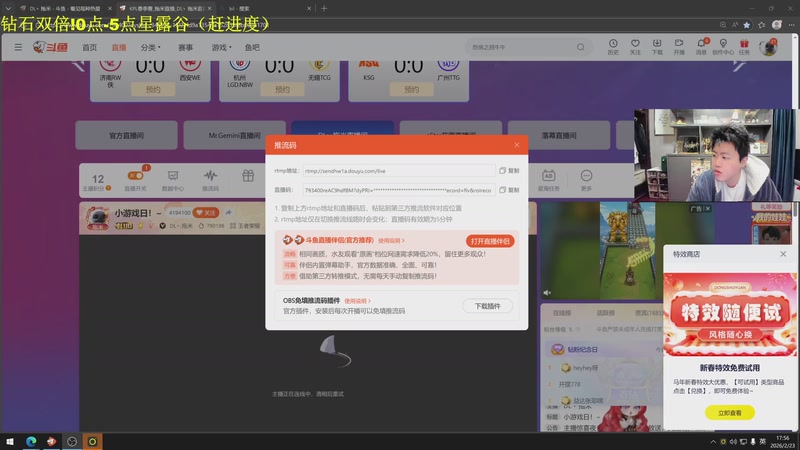Mute the ad video speaker icon

[547, 292]
